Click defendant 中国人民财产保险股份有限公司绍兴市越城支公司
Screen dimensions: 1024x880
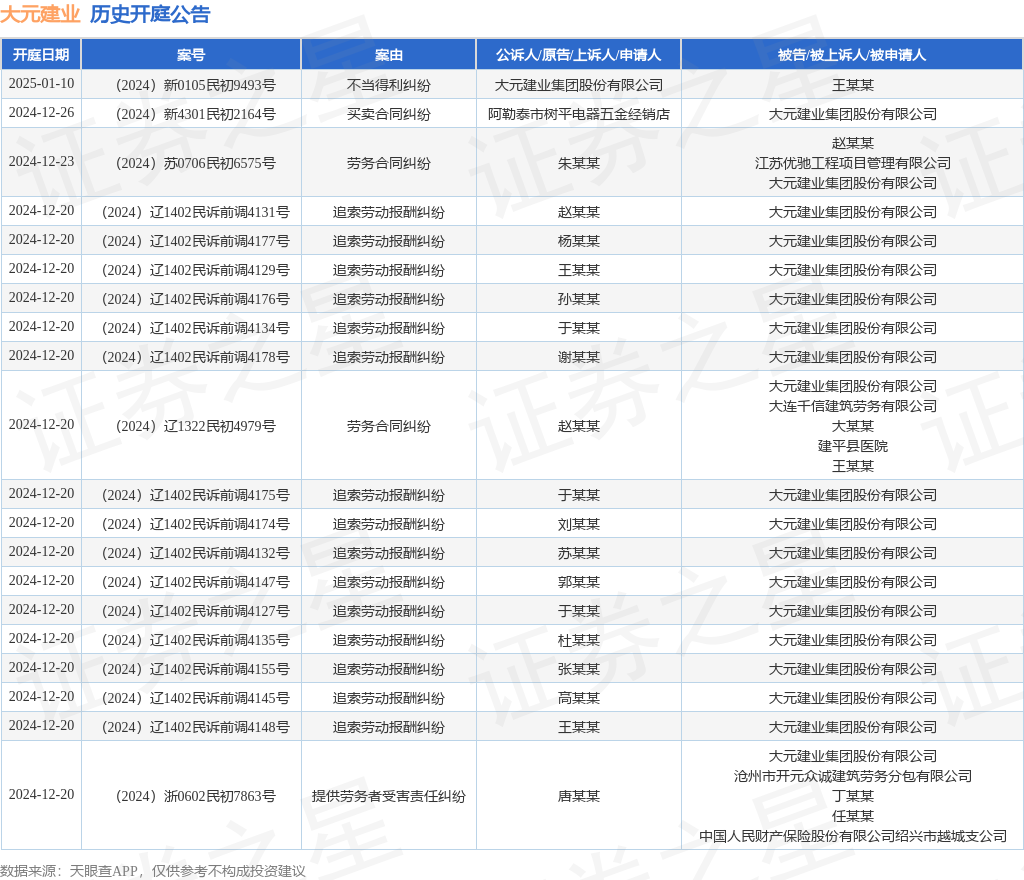pos(852,836)
